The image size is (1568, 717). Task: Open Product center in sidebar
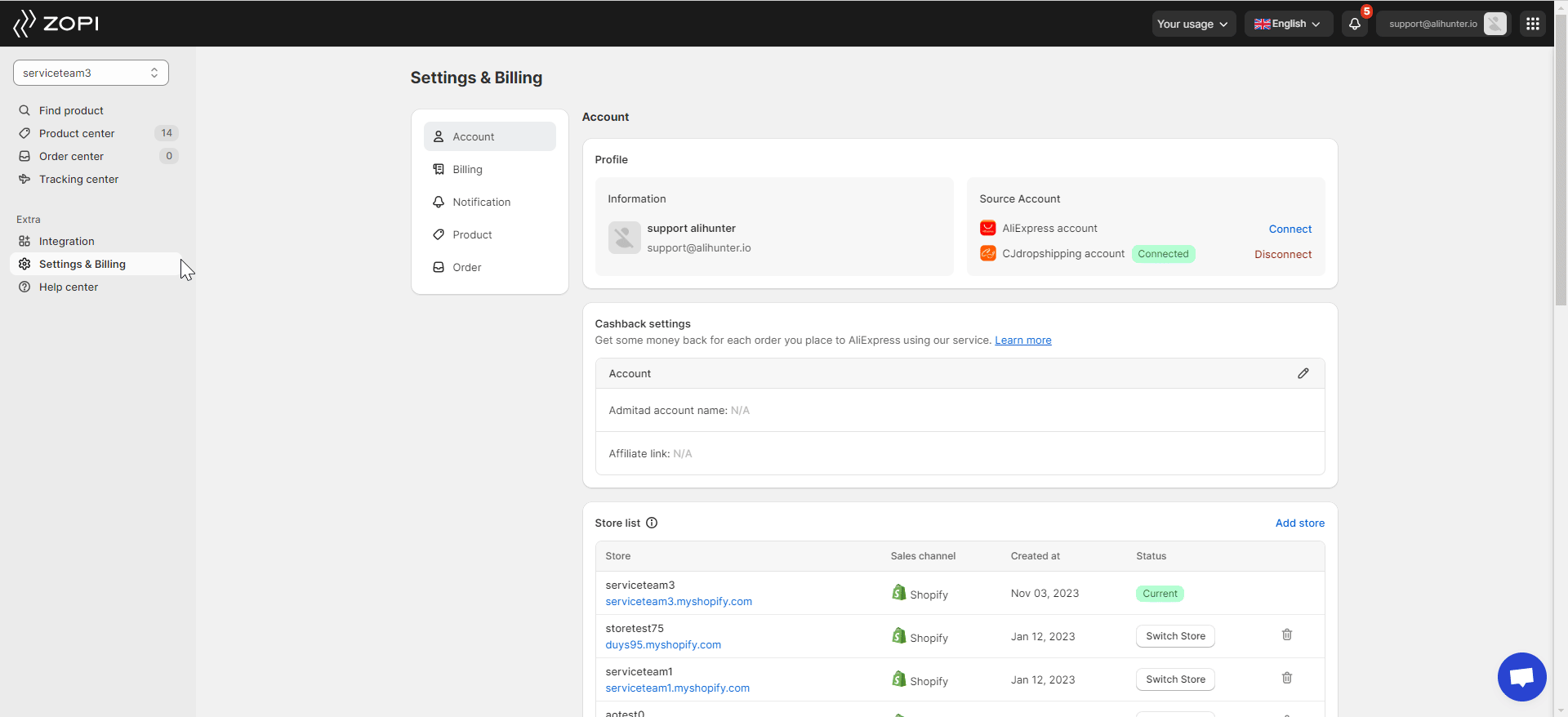coord(77,134)
